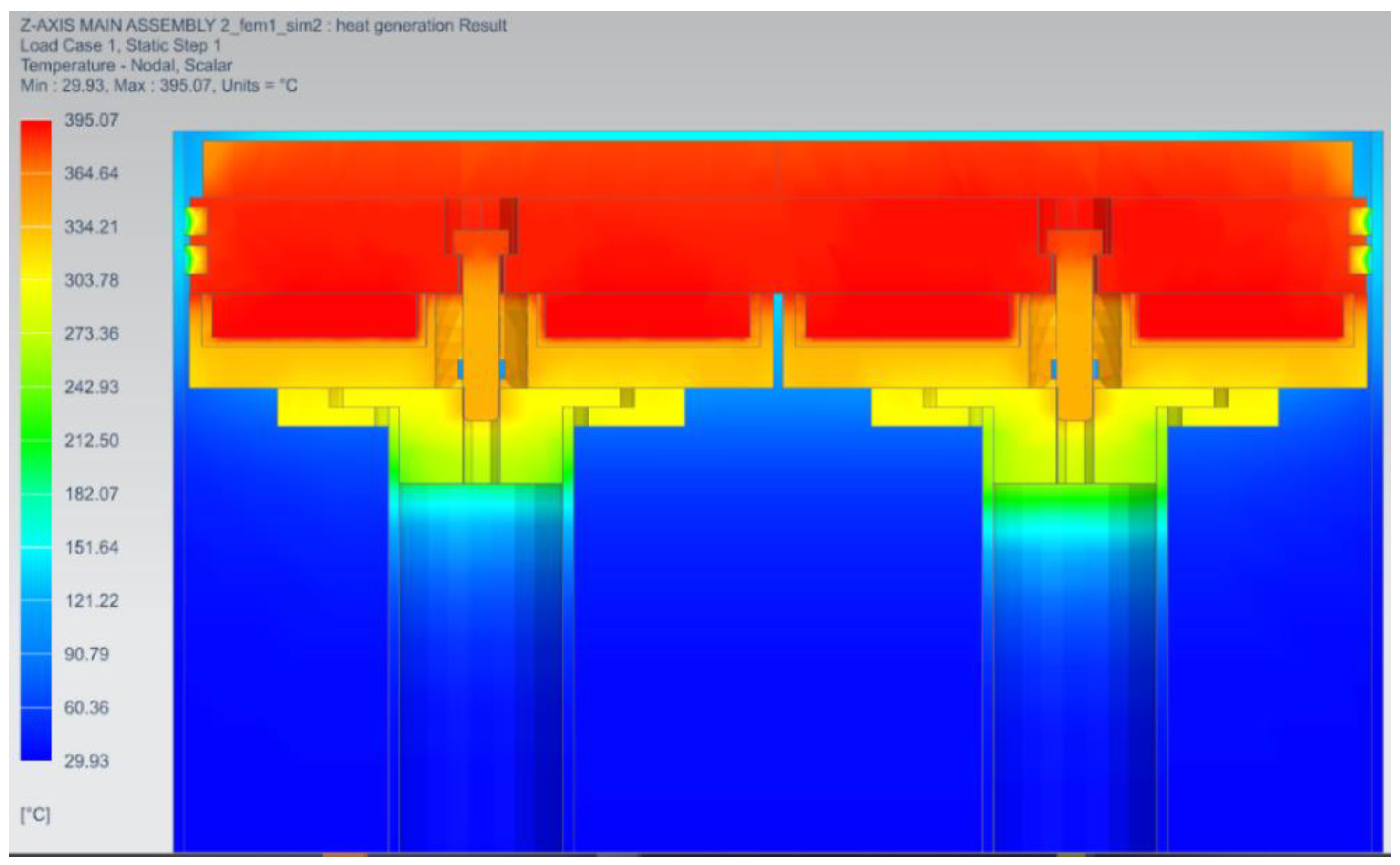The width and height of the screenshot is (1400, 865).
Task: Click the heat generation Result title text
Action: (x=421, y=26)
